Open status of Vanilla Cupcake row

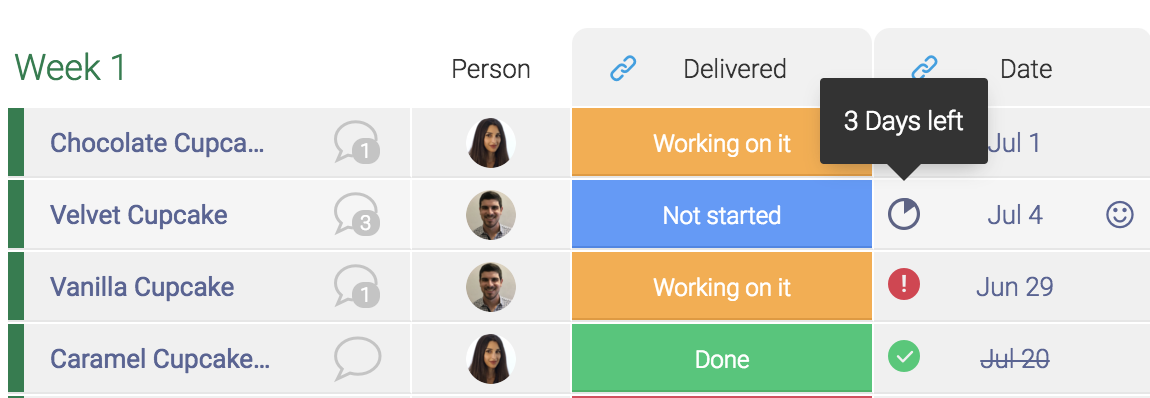(722, 287)
